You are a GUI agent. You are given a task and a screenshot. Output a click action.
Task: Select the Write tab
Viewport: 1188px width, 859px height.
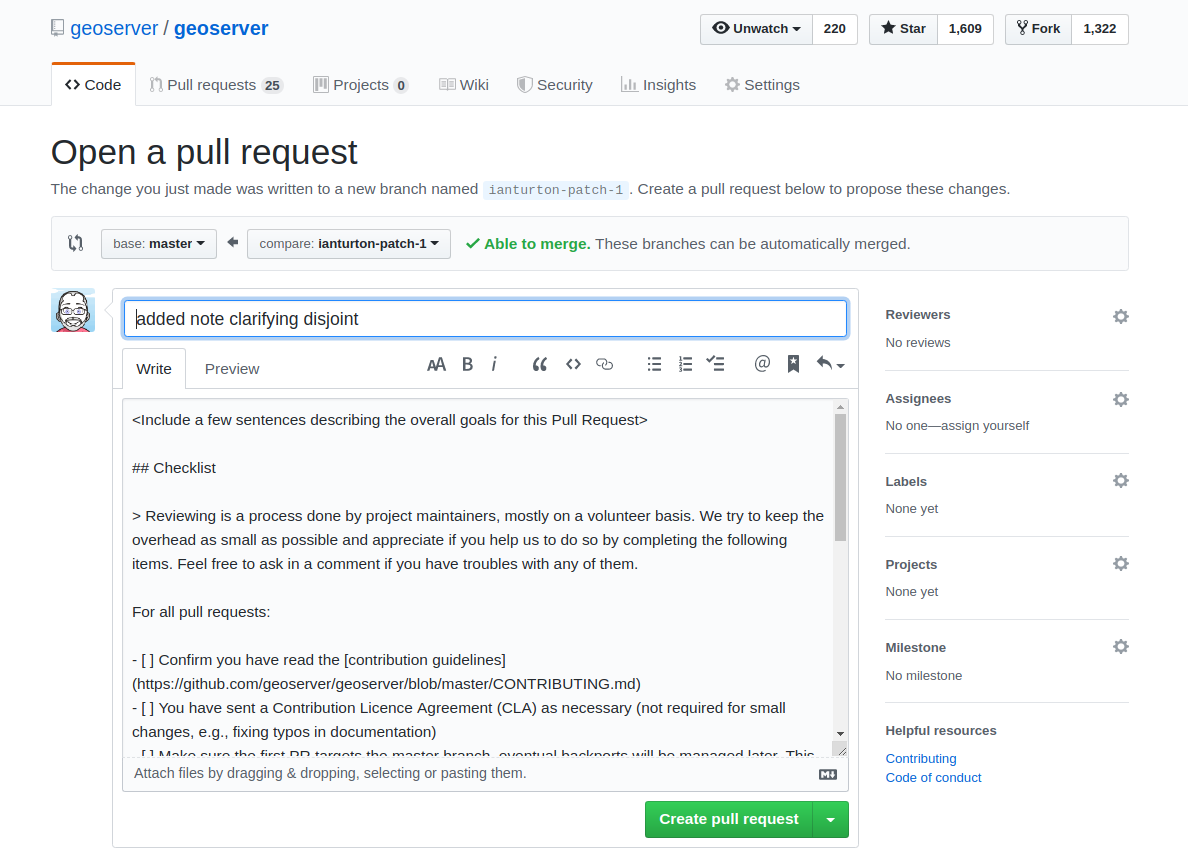(154, 369)
